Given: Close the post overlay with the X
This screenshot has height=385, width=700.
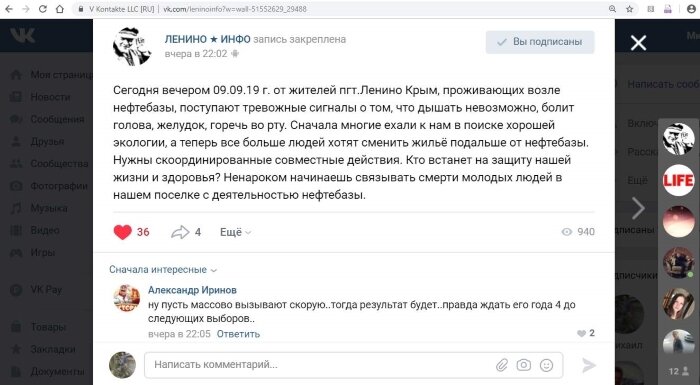Looking at the screenshot, I should (638, 43).
